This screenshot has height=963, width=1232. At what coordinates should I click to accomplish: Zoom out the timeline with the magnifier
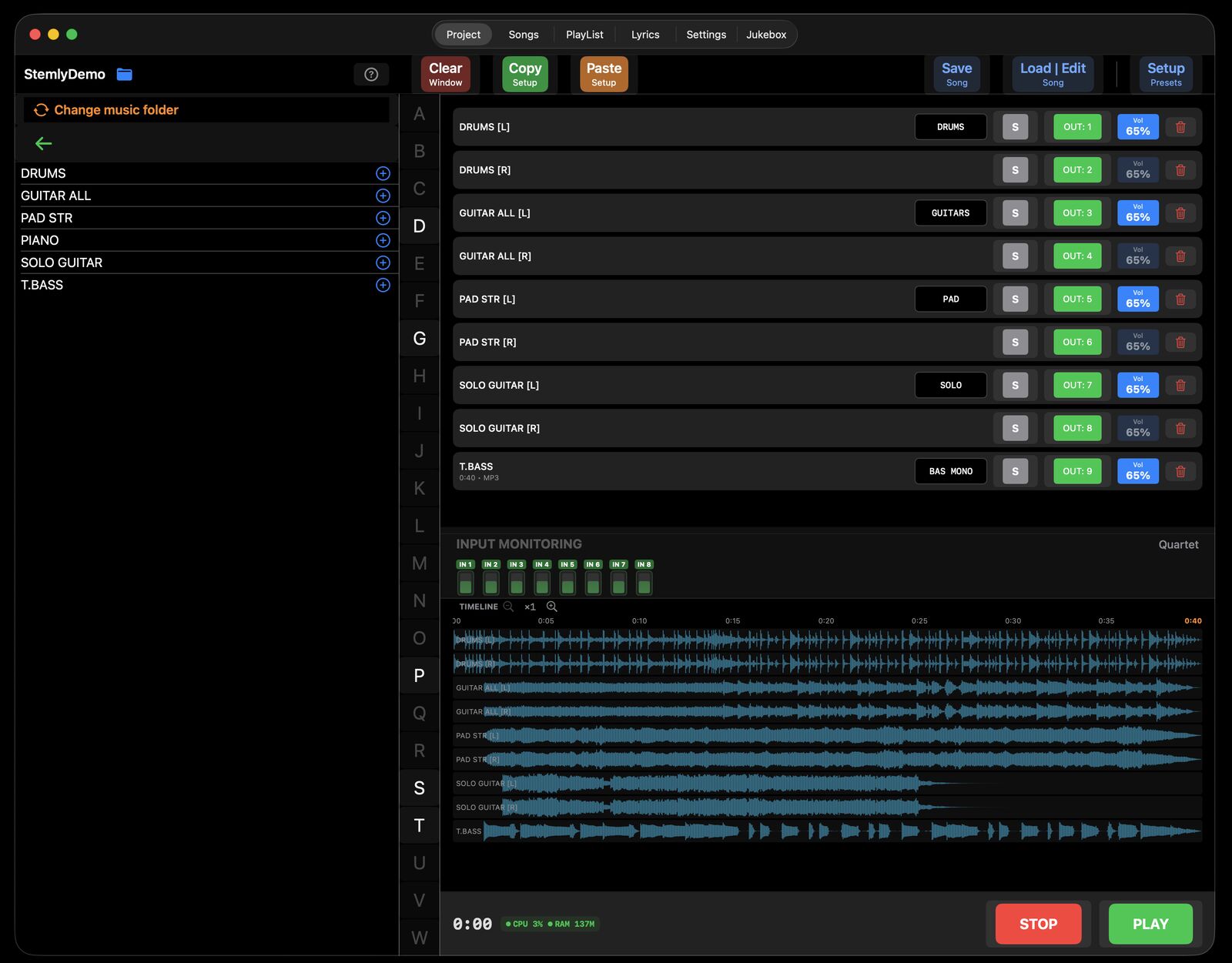[508, 607]
